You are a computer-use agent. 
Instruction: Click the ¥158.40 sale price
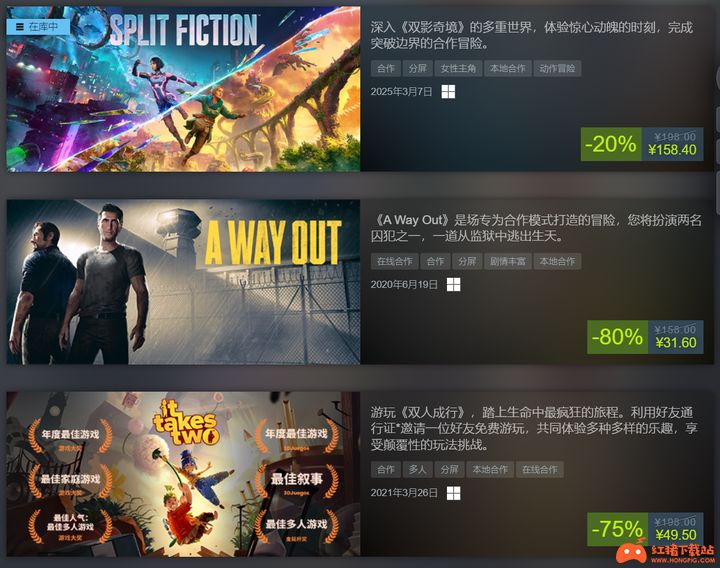[672, 150]
